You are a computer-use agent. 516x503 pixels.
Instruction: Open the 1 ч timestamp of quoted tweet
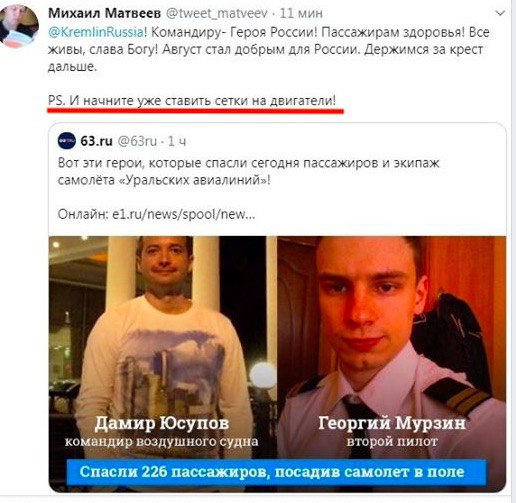click(177, 141)
